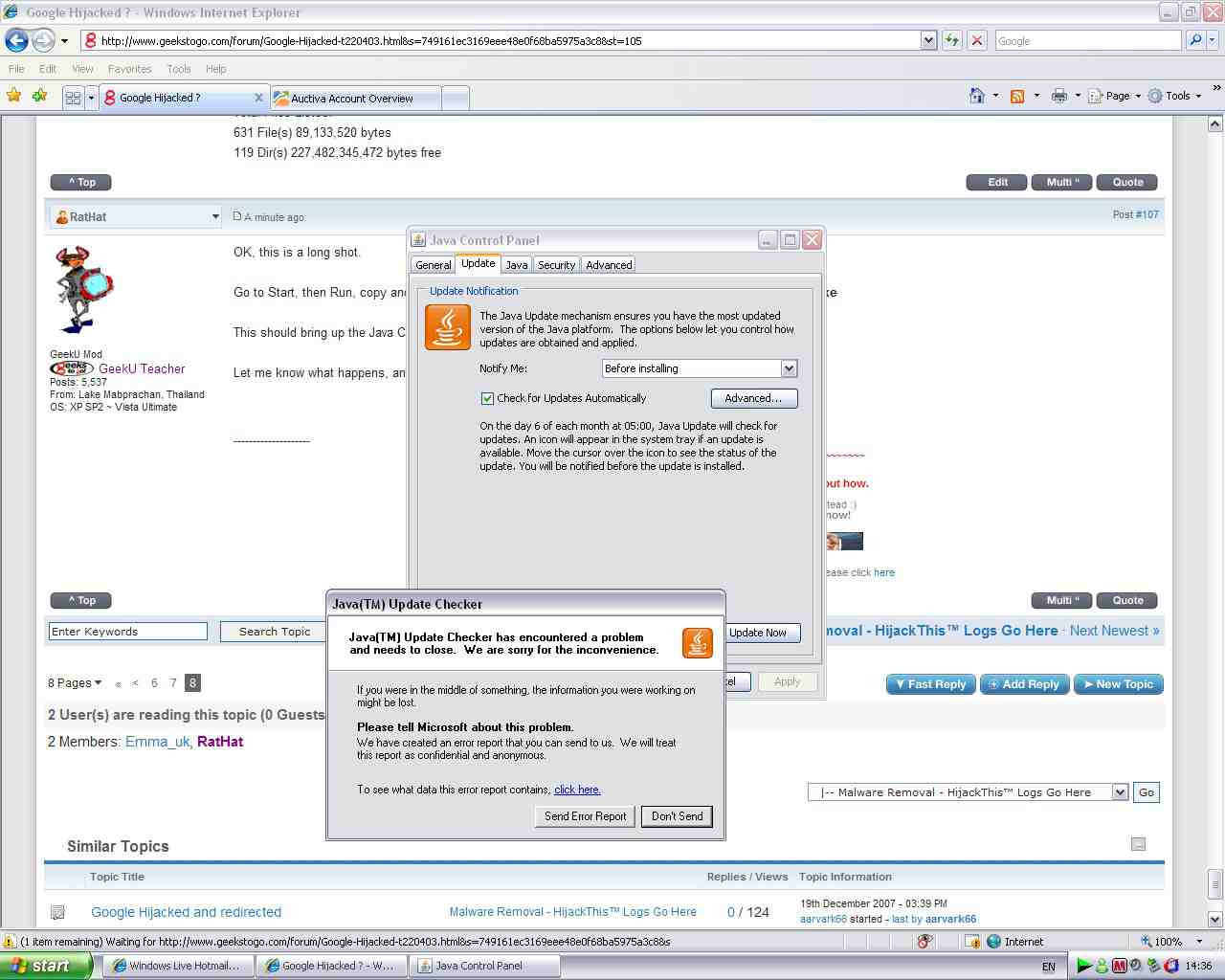Click RatHat's avatar image
This screenshot has height=980, width=1225.
click(x=84, y=289)
